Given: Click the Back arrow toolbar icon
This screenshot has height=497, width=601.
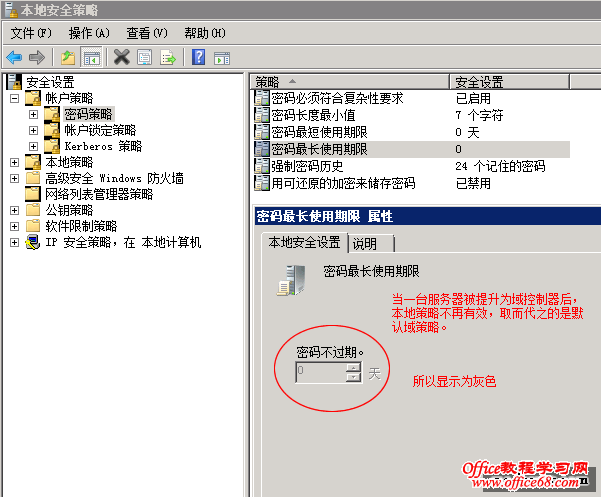Looking at the screenshot, I should 14,57.
